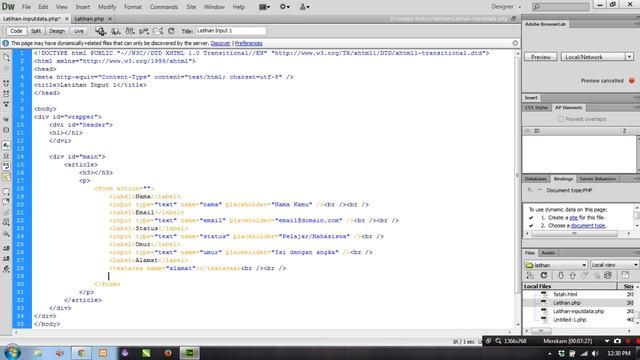Click the Indent Code coding toolbar icon
The width and height of the screenshot is (640, 360).
point(6,248)
